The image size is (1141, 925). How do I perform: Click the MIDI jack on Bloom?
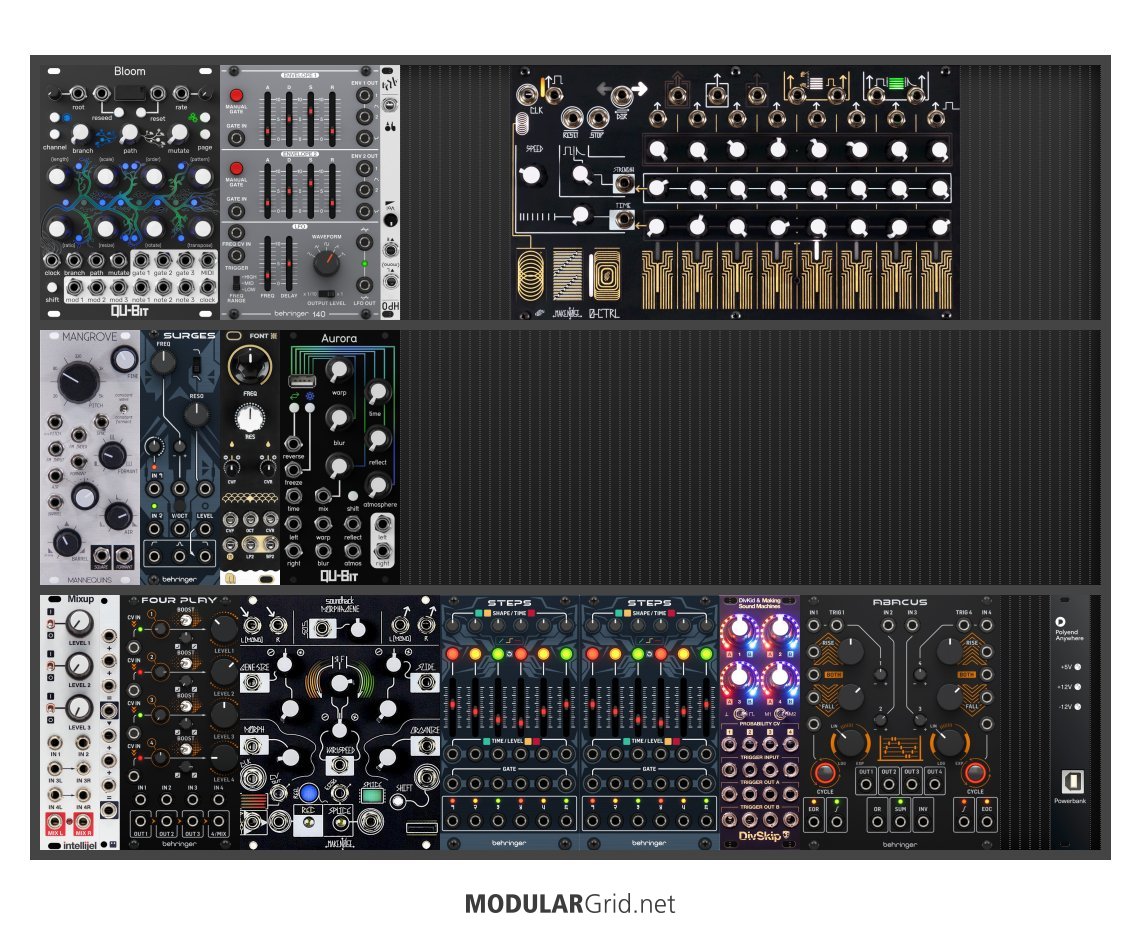click(208, 261)
